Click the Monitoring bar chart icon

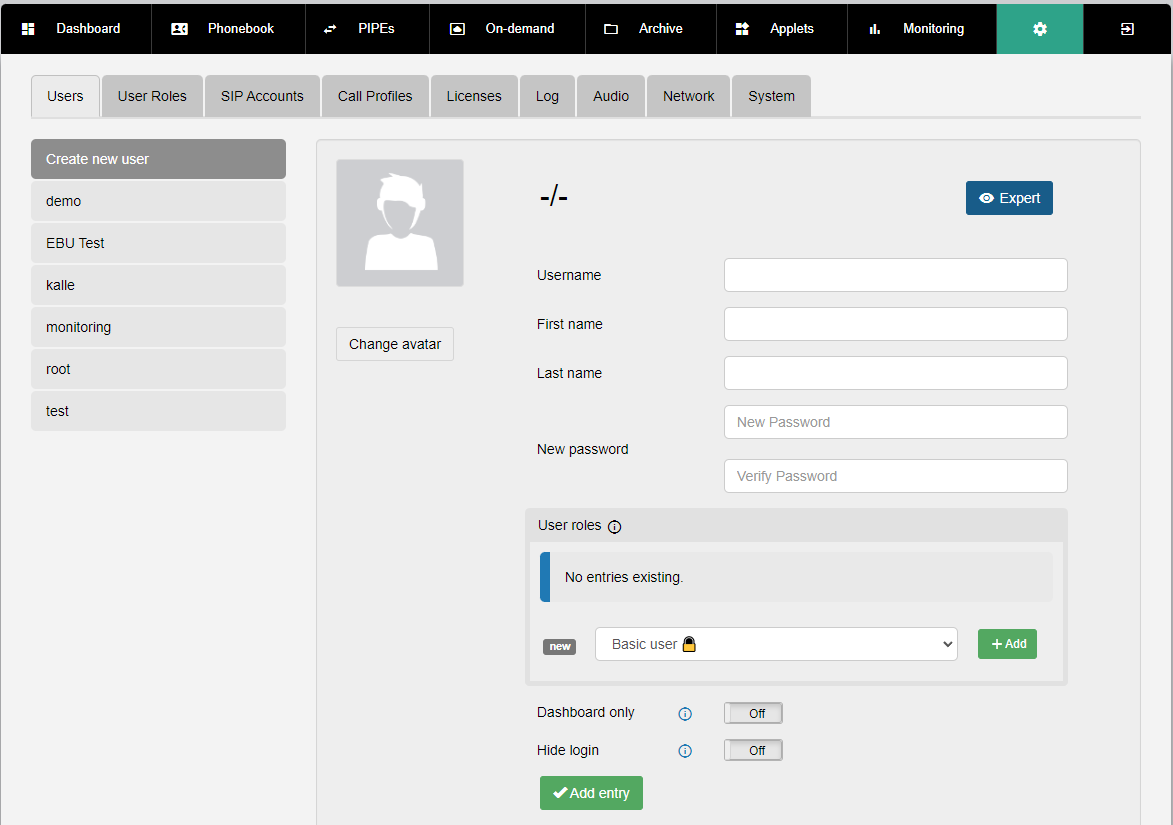click(875, 29)
